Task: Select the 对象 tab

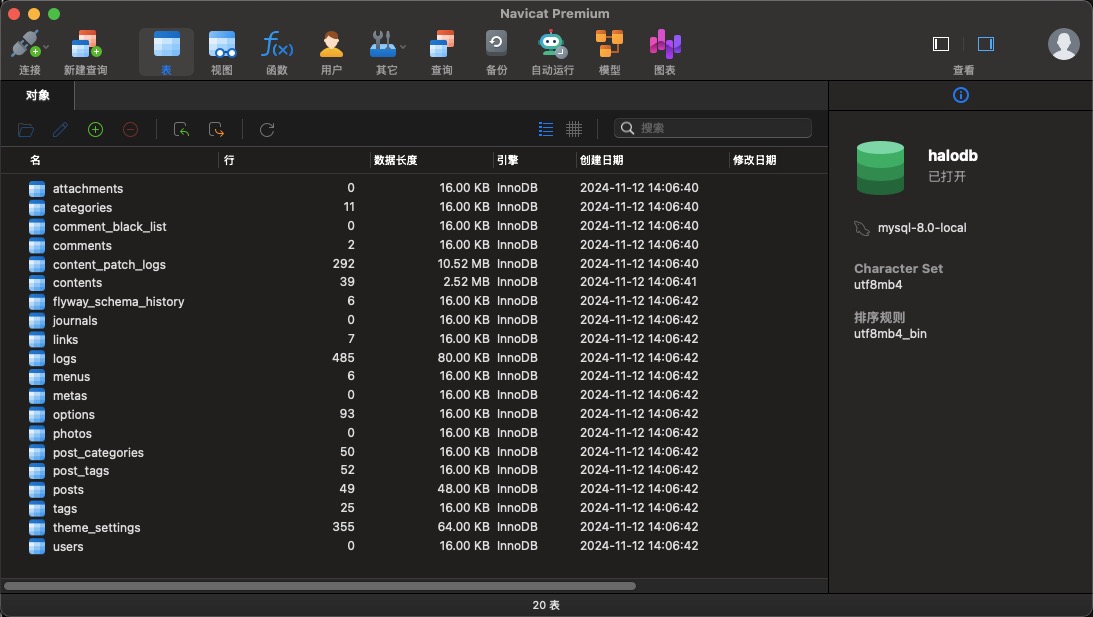Action: tap(37, 95)
